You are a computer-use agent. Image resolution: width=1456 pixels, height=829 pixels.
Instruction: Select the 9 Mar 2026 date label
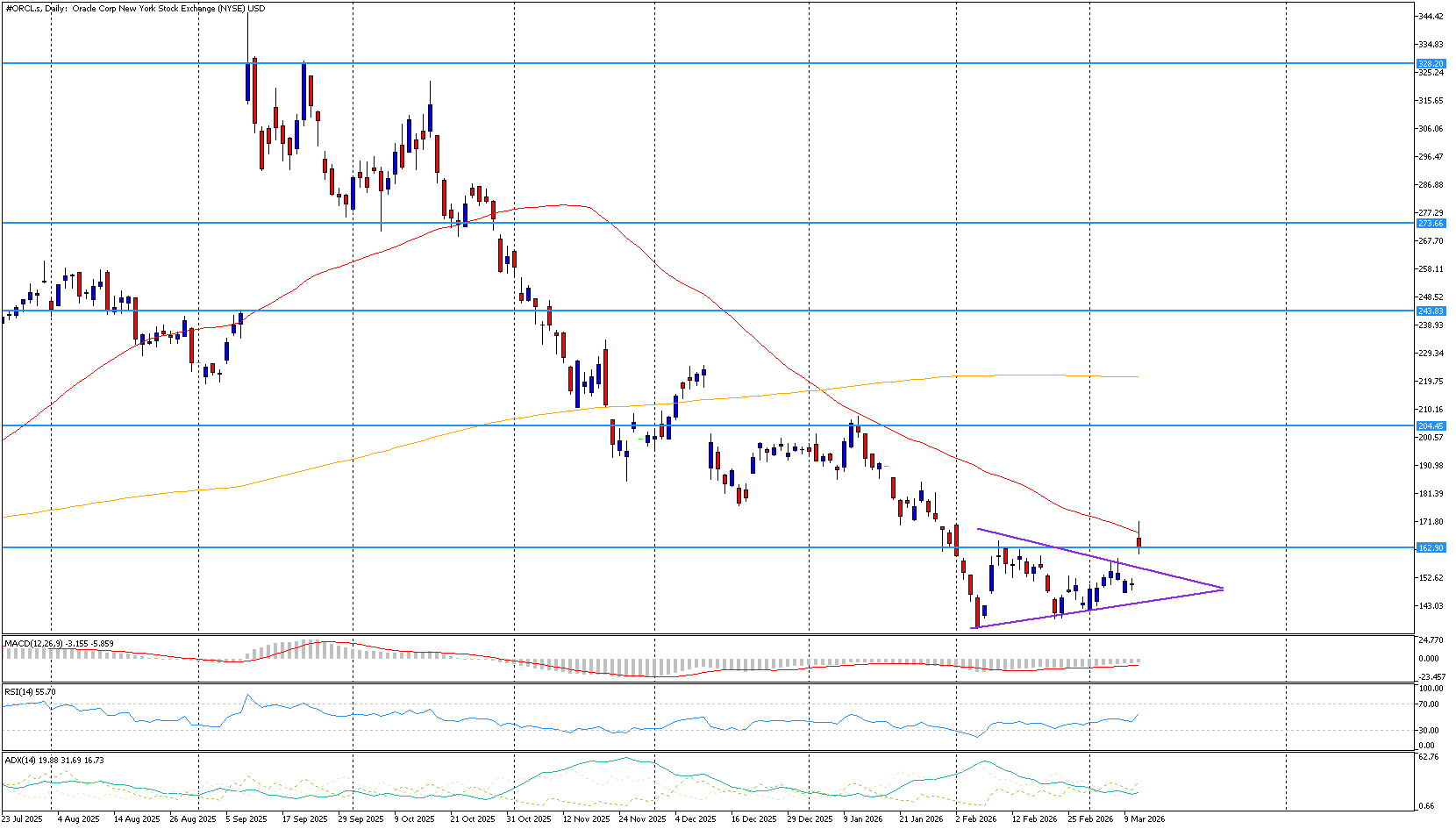(1144, 819)
